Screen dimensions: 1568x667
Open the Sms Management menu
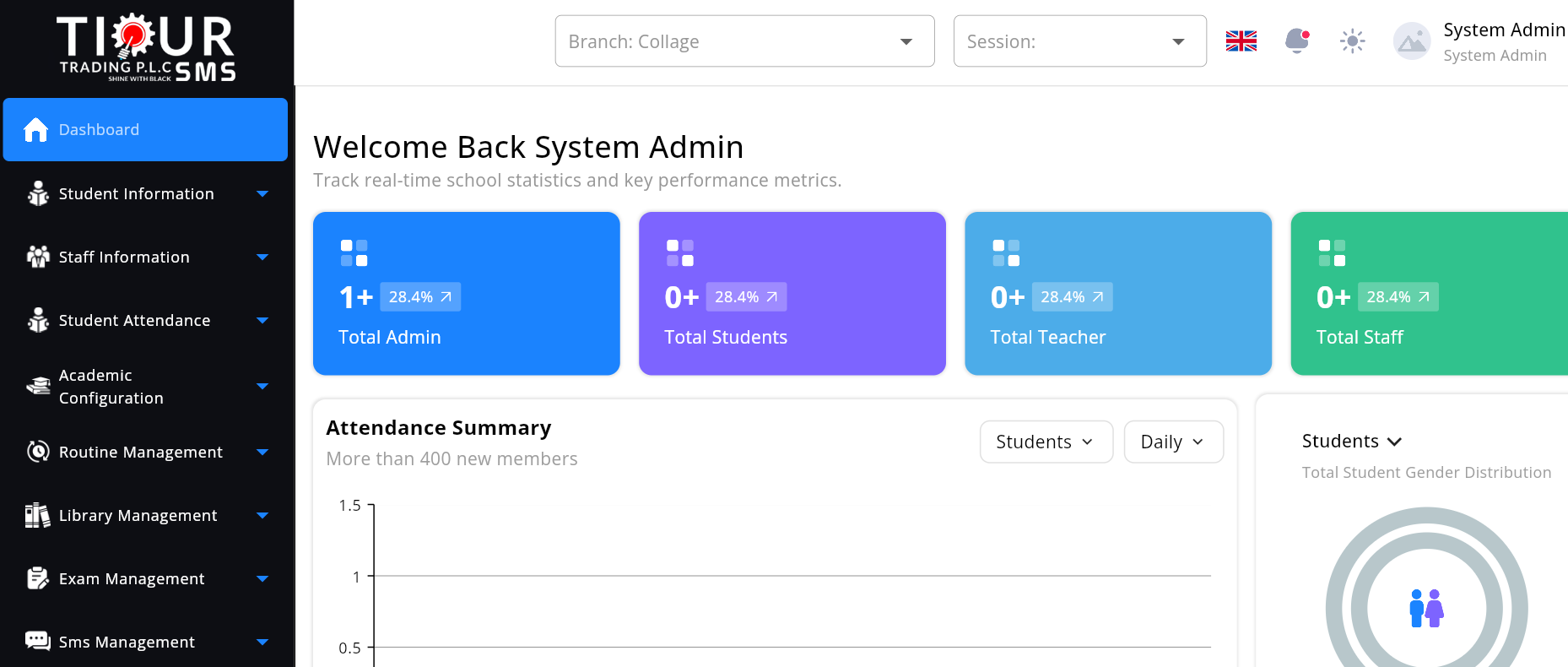tap(145, 642)
